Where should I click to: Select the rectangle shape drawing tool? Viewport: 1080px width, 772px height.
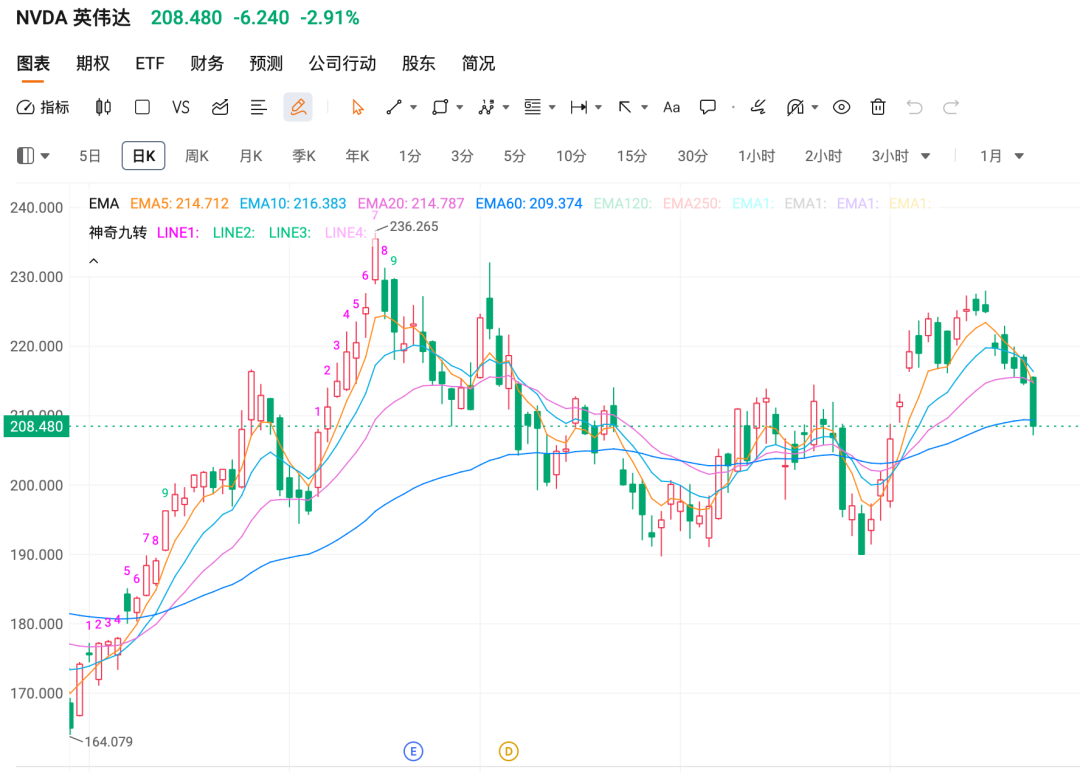pyautogui.click(x=440, y=107)
